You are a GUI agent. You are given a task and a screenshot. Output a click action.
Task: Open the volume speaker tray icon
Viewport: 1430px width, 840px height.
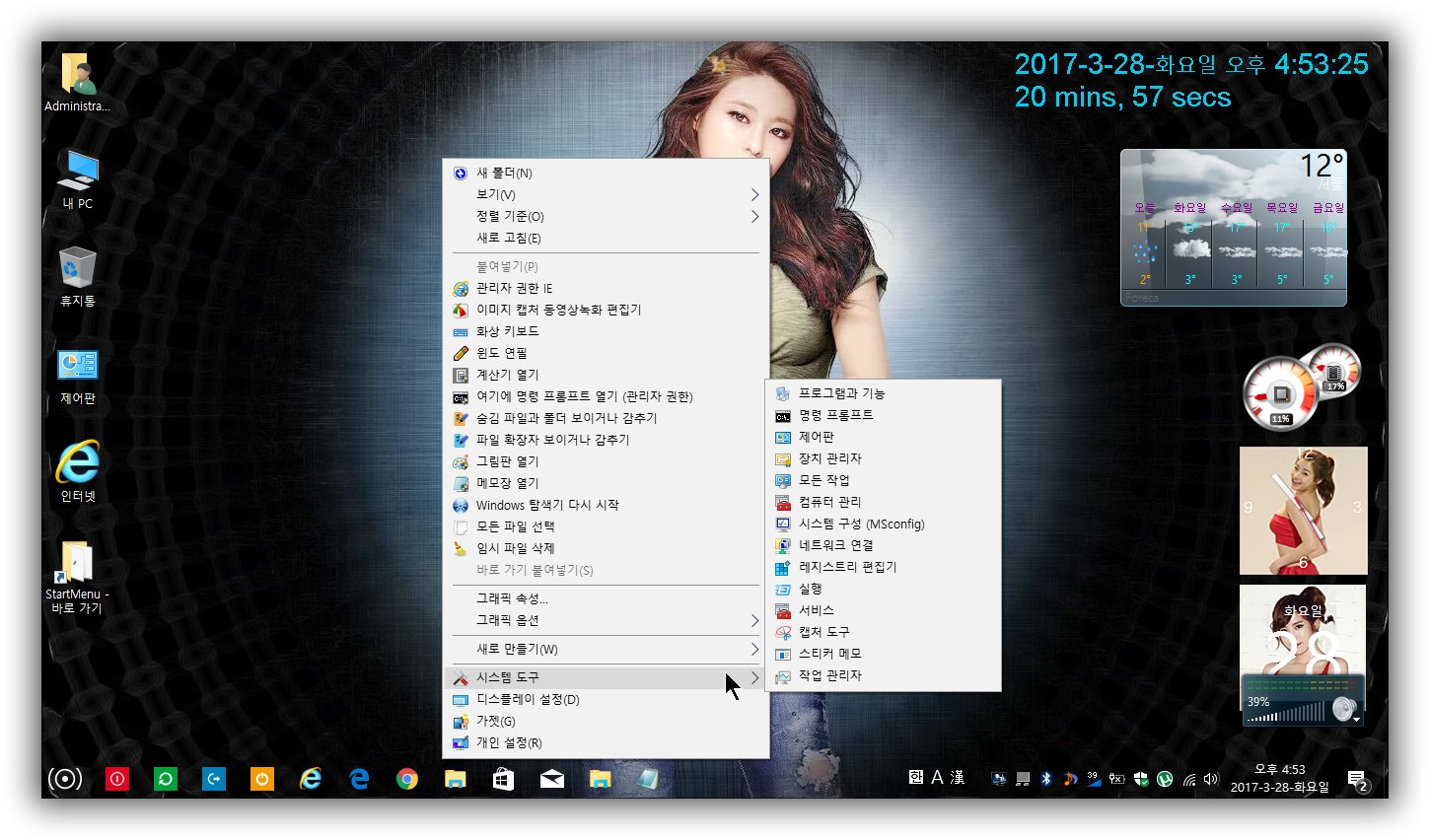pyautogui.click(x=1211, y=779)
